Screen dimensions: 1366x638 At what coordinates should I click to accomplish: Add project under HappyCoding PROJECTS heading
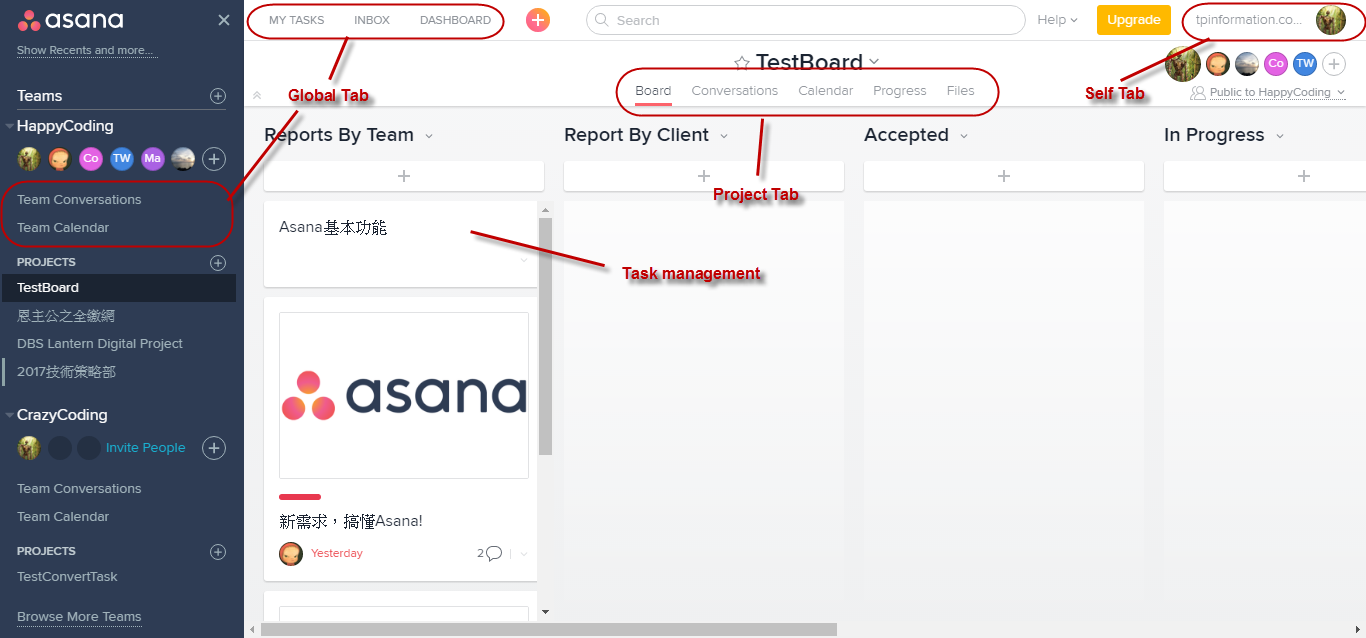point(218,263)
